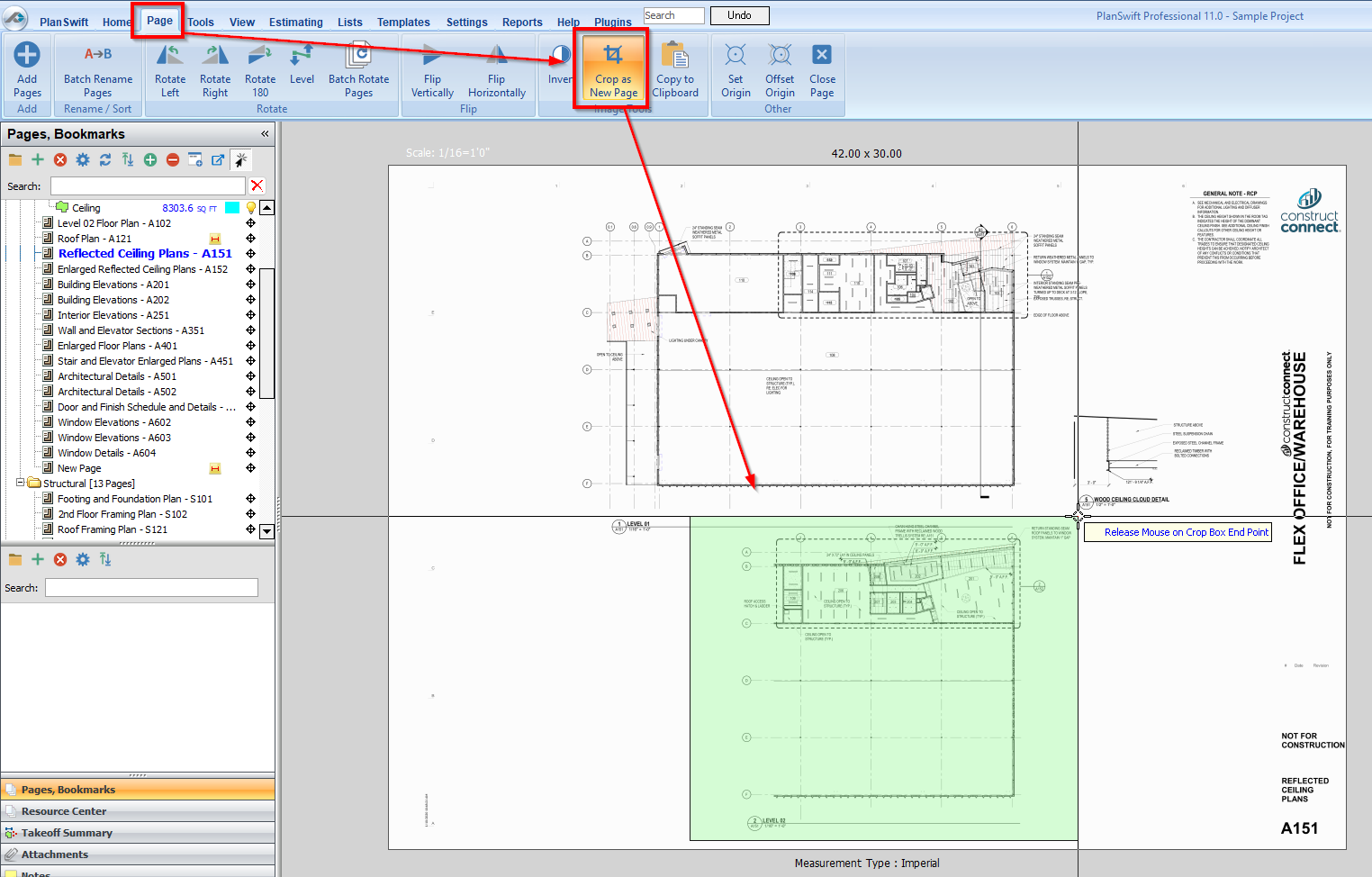Toggle the click-cursor button in Pages toolbar
Viewport: 1372px width, 877px height.
[x=241, y=159]
